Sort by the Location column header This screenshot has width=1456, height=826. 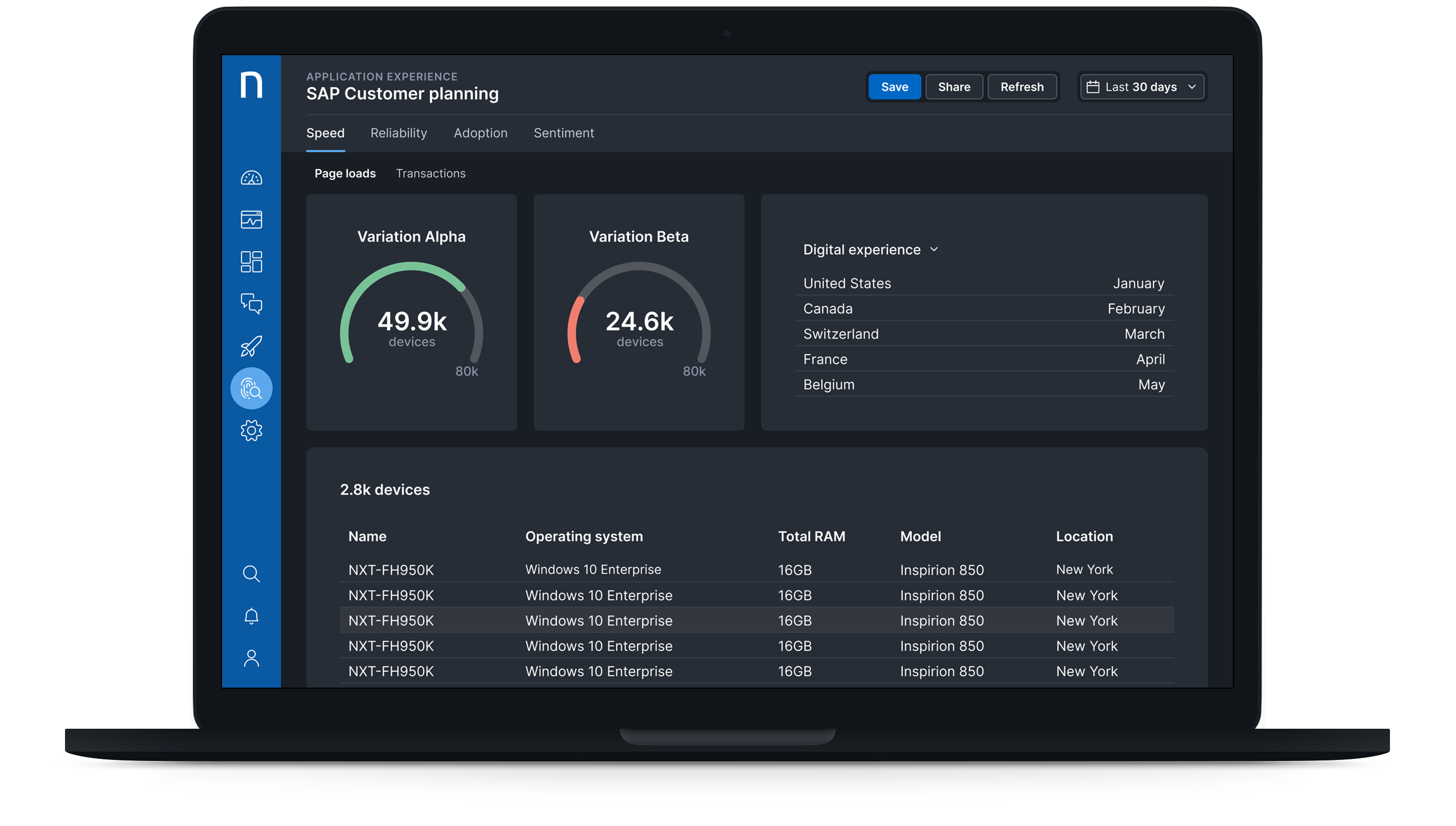1084,536
